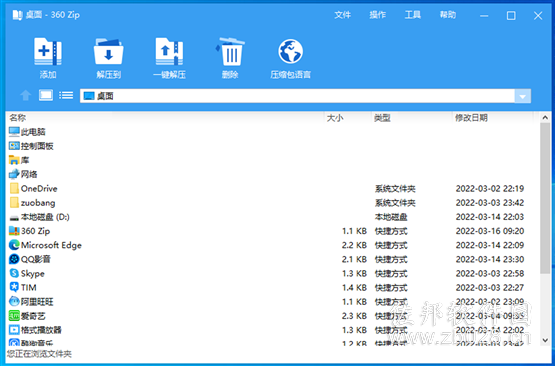Click the 您正在浏览文件夹 status bar text
Viewport: 555px width, 366px height.
click(39, 353)
